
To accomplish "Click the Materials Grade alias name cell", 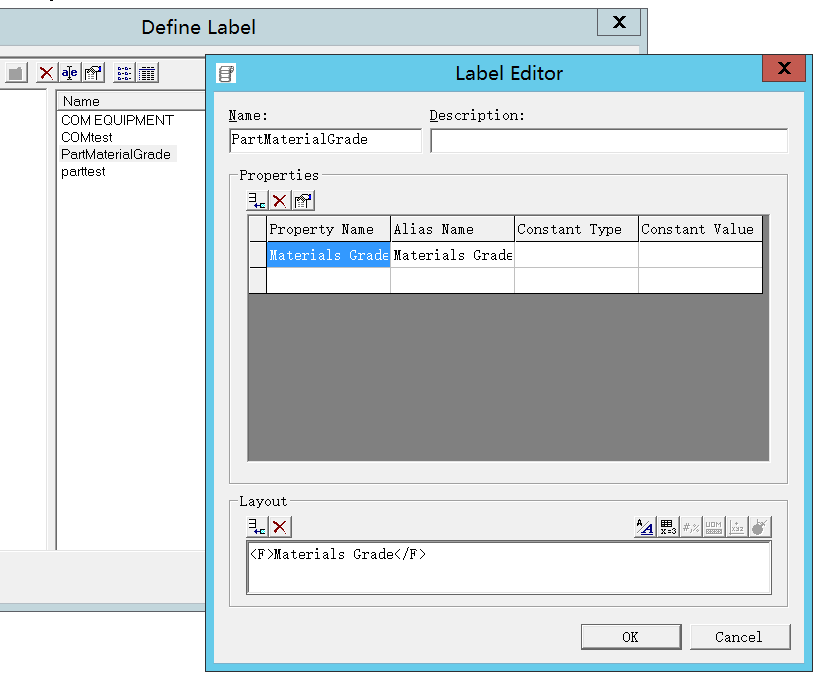I will 452,255.
